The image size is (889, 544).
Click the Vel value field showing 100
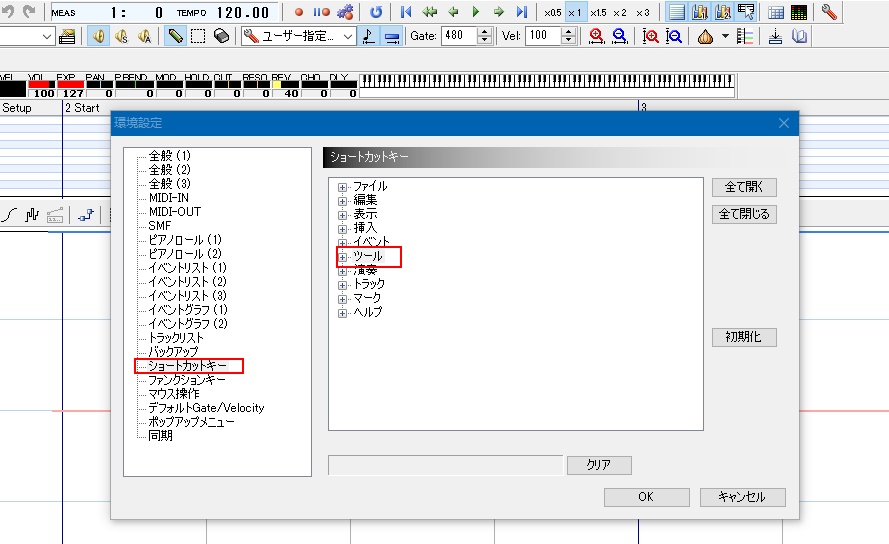point(544,36)
